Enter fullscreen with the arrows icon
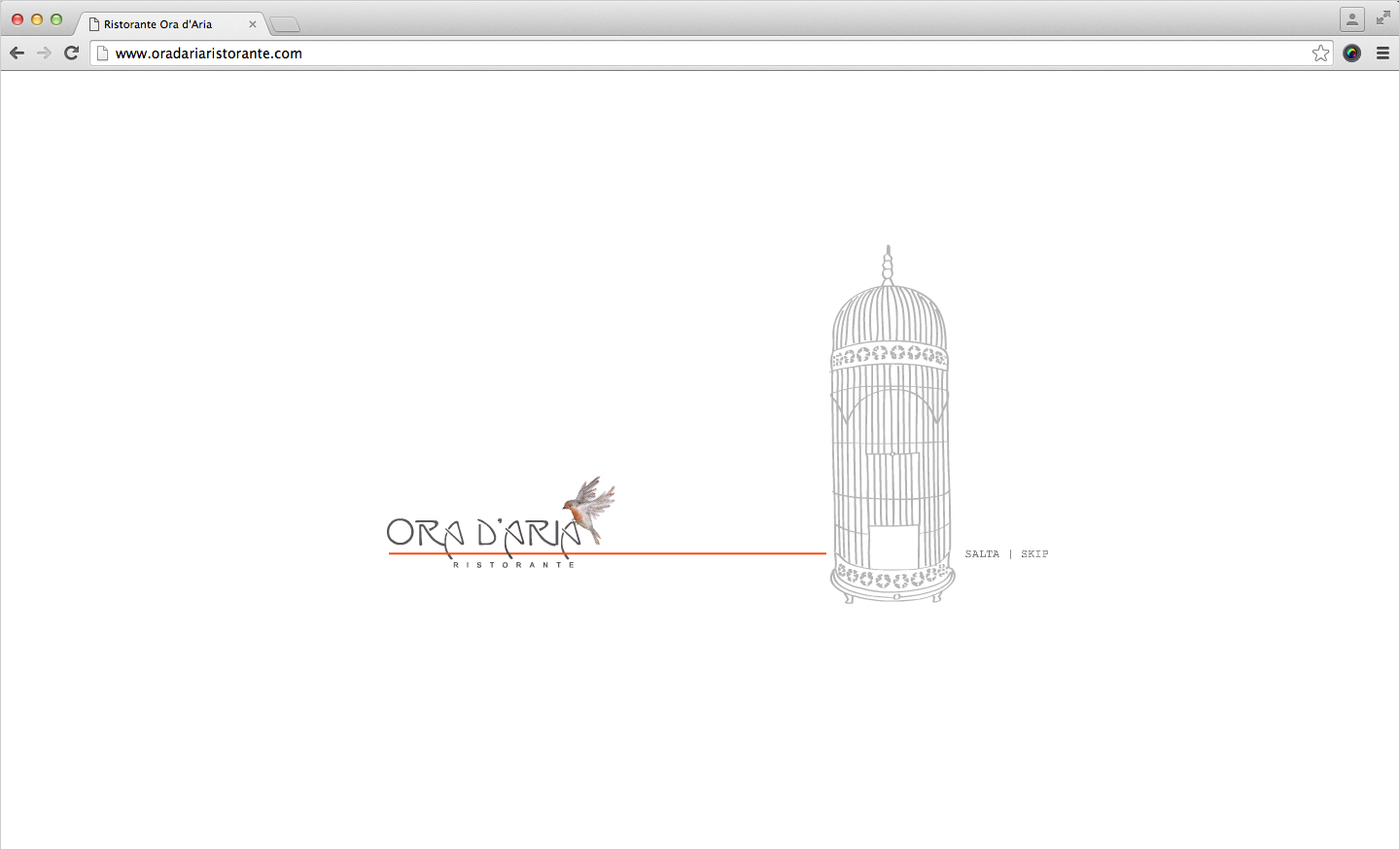This screenshot has width=1400, height=850. (x=1383, y=18)
